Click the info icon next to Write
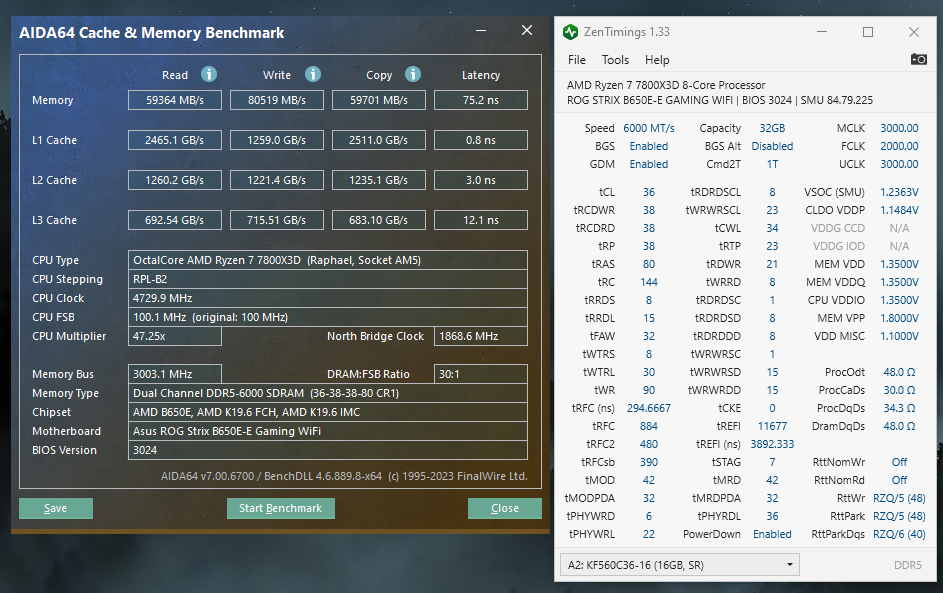Screen dimensions: 943x593 pos(313,74)
